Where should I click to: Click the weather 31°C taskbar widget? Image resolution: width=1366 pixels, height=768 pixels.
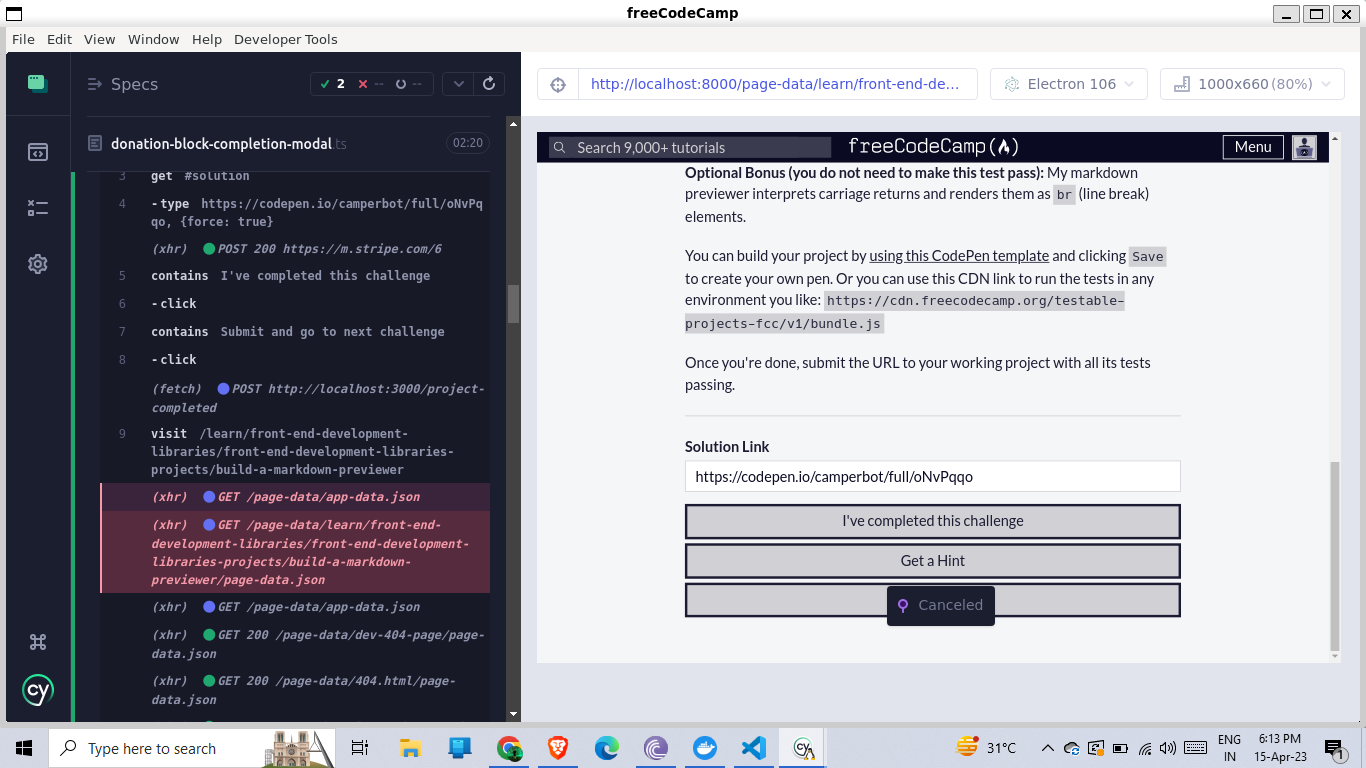pos(986,748)
